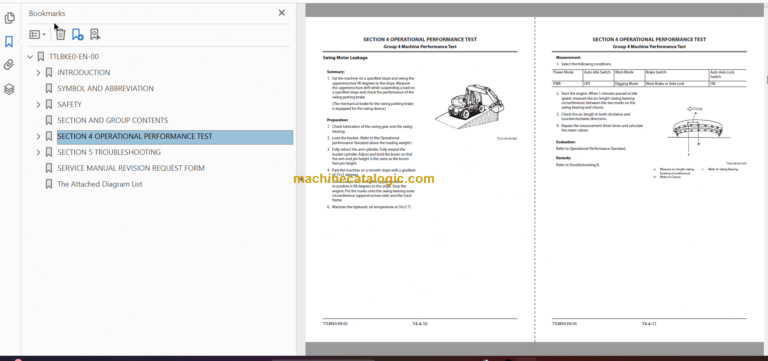Image resolution: width=768 pixels, height=361 pixels.
Task: Click bookmark icon beside The Attached Diagram List
Action: (x=48, y=184)
